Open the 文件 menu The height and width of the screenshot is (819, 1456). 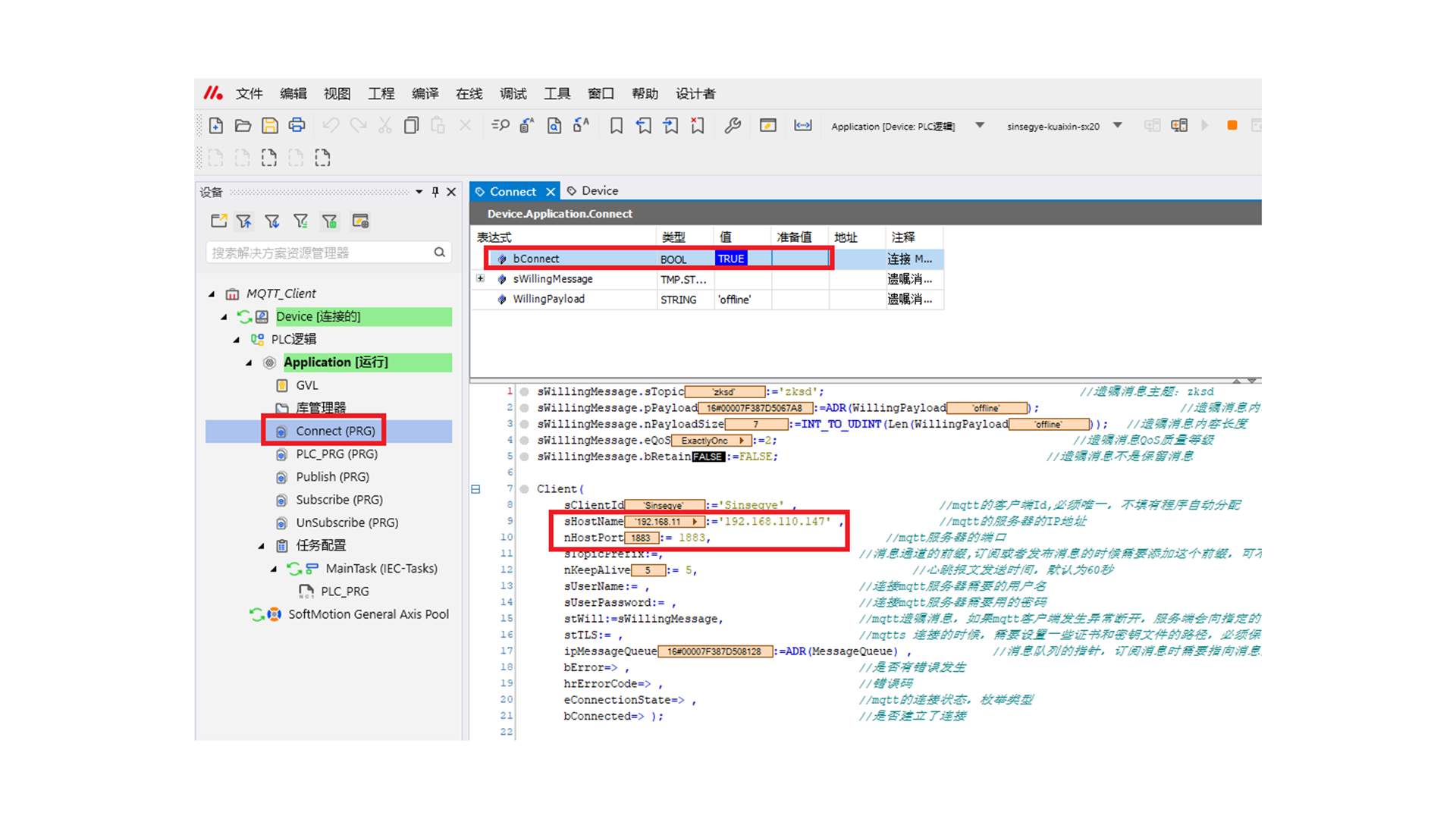pyautogui.click(x=249, y=94)
